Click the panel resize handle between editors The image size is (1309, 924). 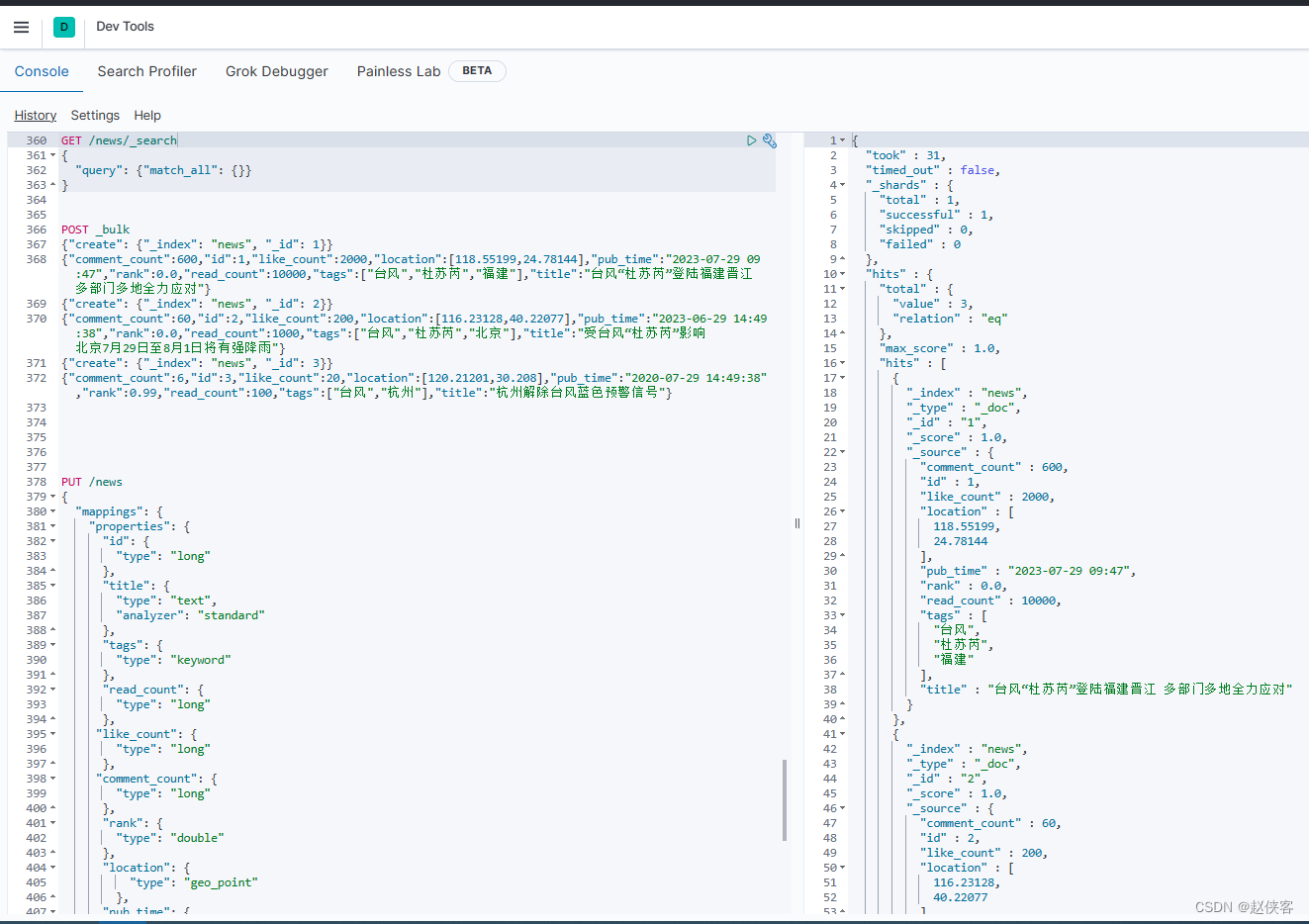pyautogui.click(x=796, y=523)
